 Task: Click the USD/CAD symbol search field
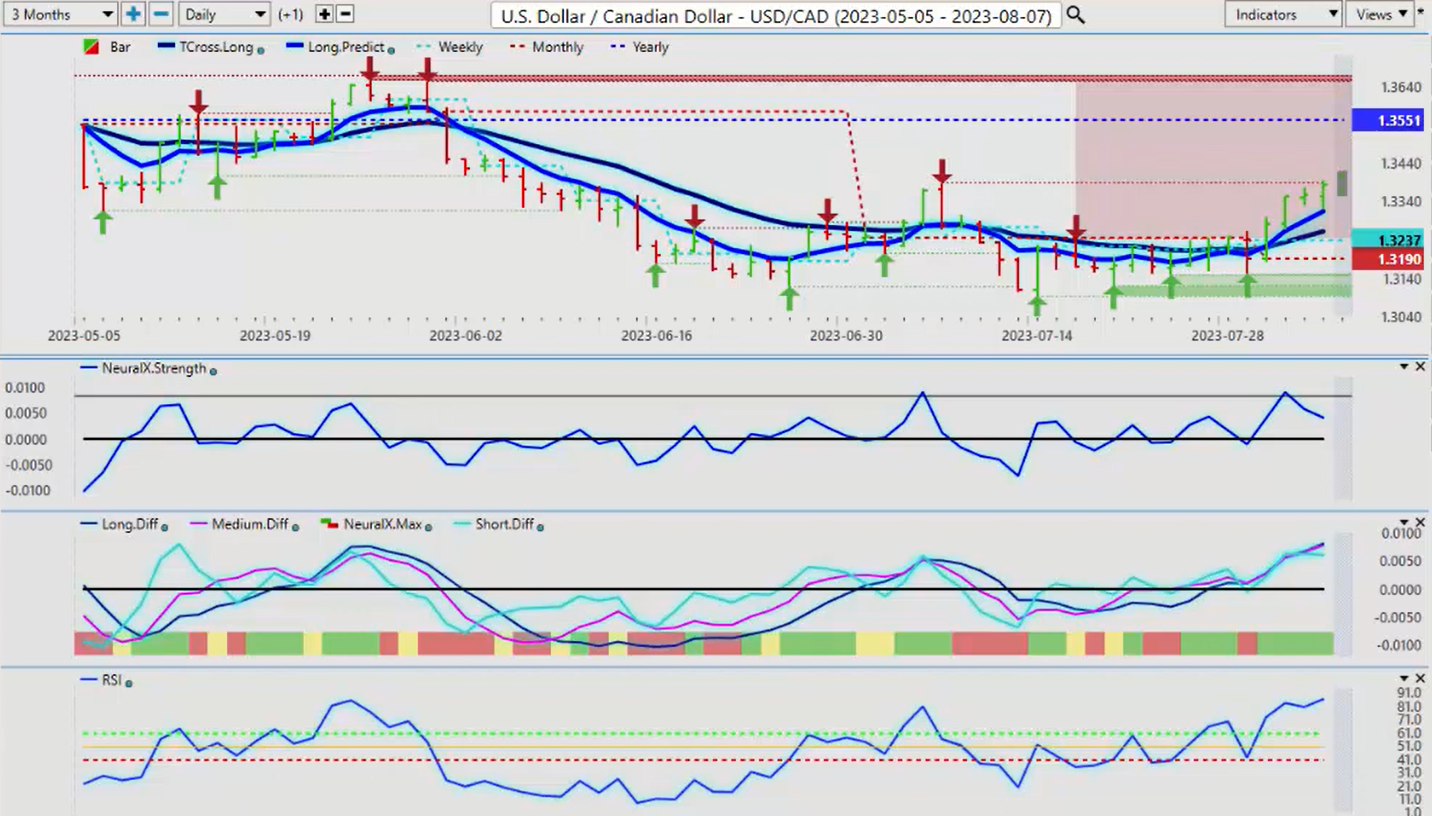click(x=776, y=15)
